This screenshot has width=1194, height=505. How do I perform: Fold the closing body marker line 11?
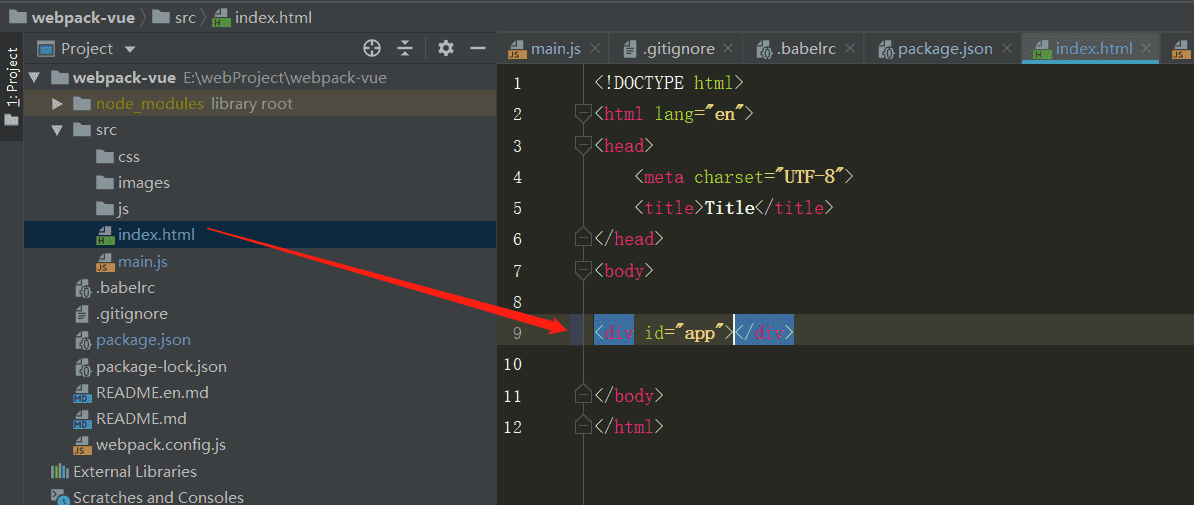pyautogui.click(x=583, y=395)
